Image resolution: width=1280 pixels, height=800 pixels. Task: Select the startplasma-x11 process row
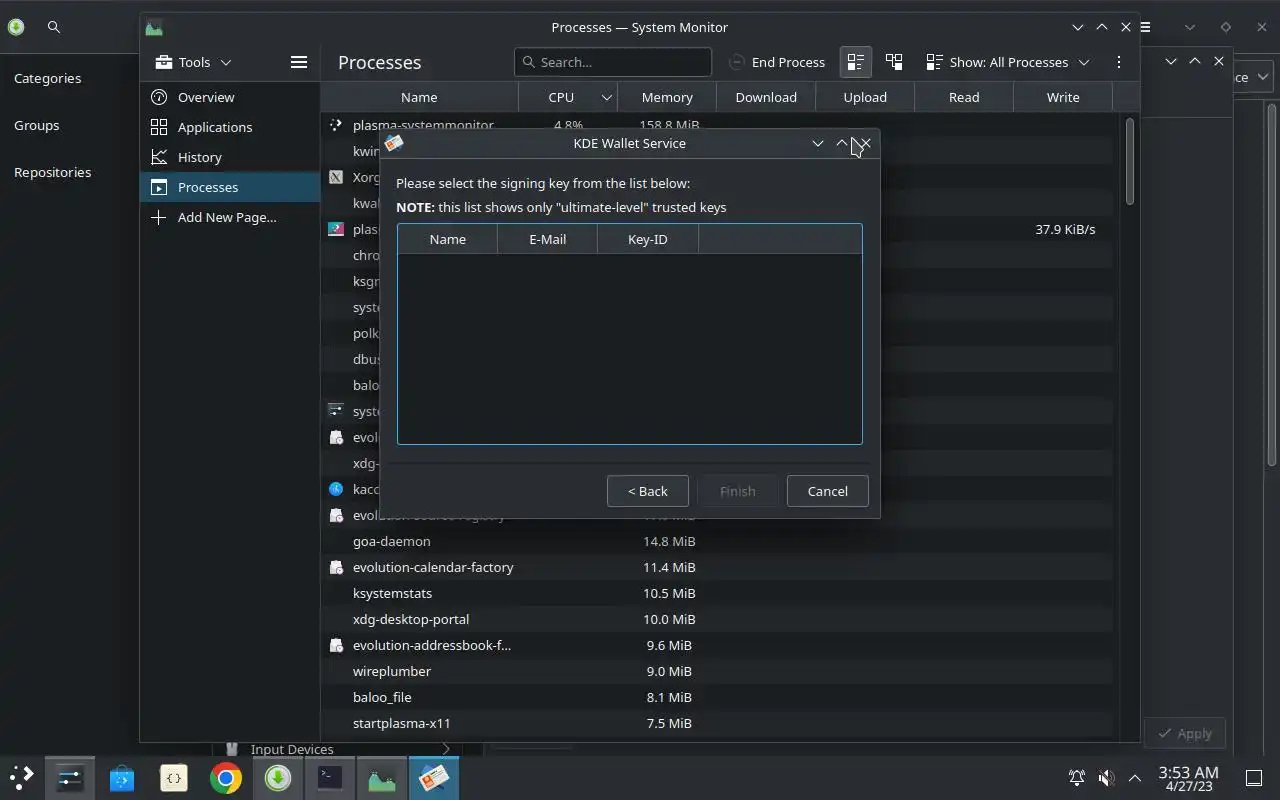click(716, 723)
